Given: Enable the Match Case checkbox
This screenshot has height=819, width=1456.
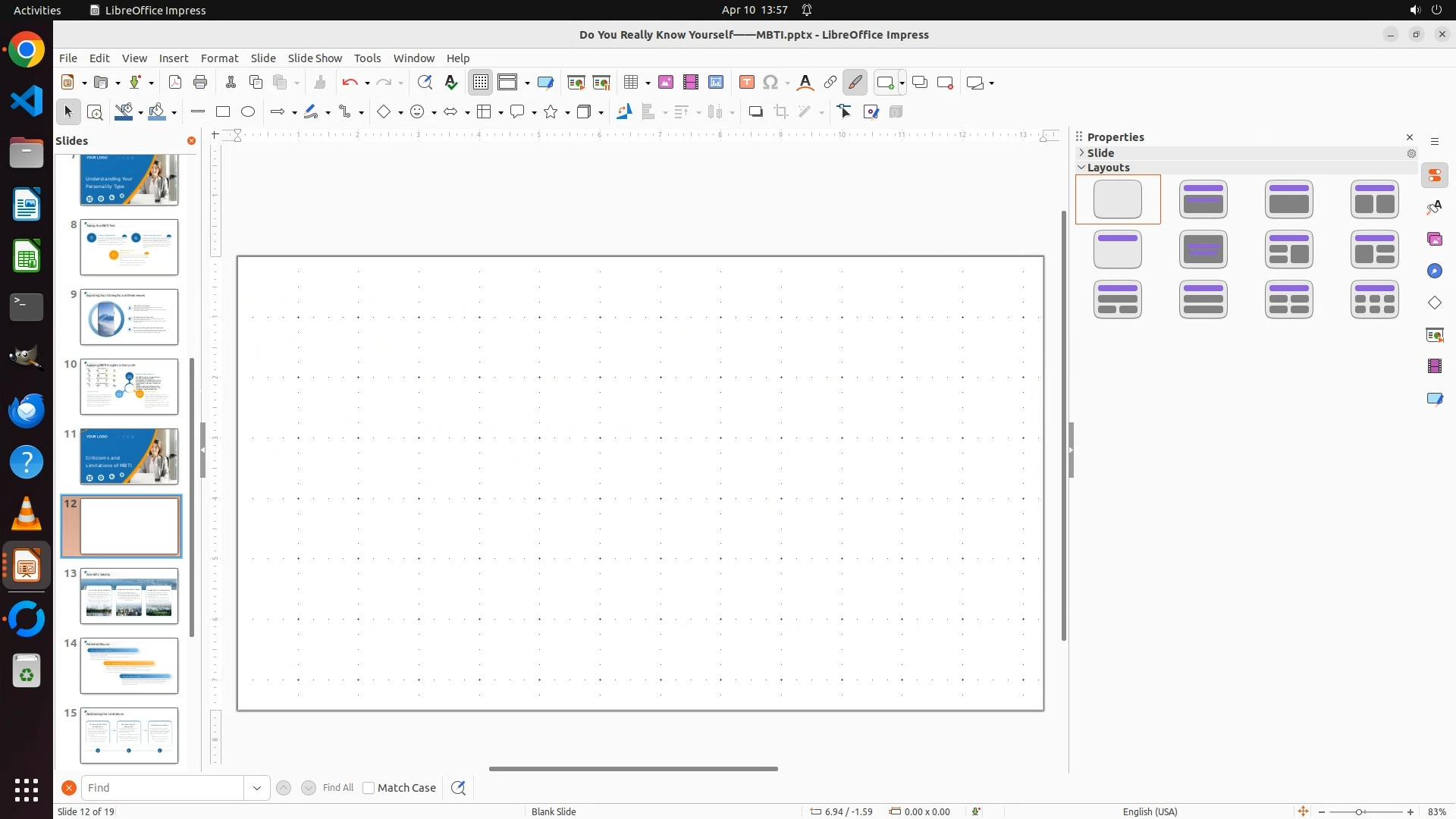Looking at the screenshot, I should click(x=369, y=788).
